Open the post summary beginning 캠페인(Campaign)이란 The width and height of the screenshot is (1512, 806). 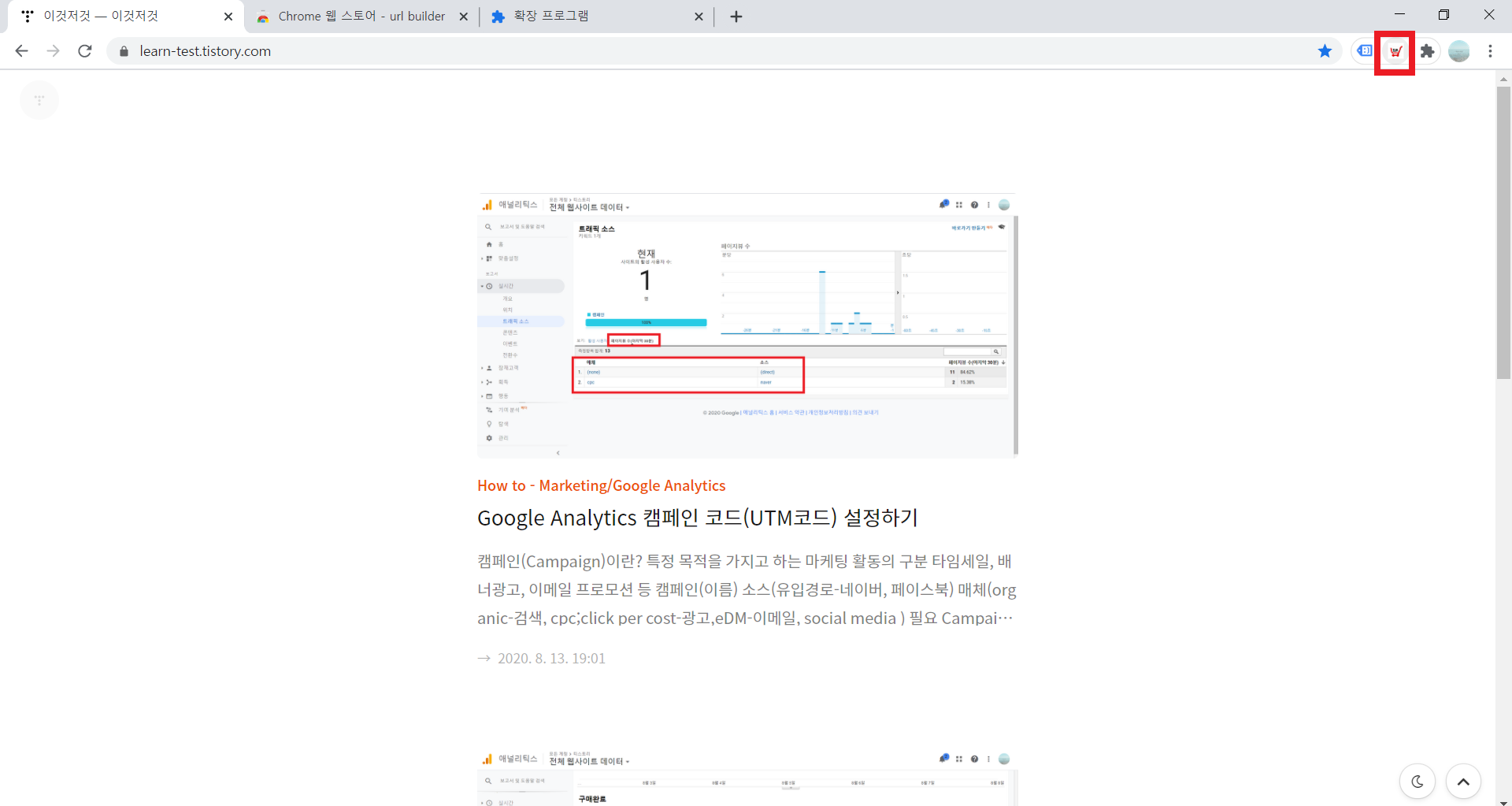point(747,589)
